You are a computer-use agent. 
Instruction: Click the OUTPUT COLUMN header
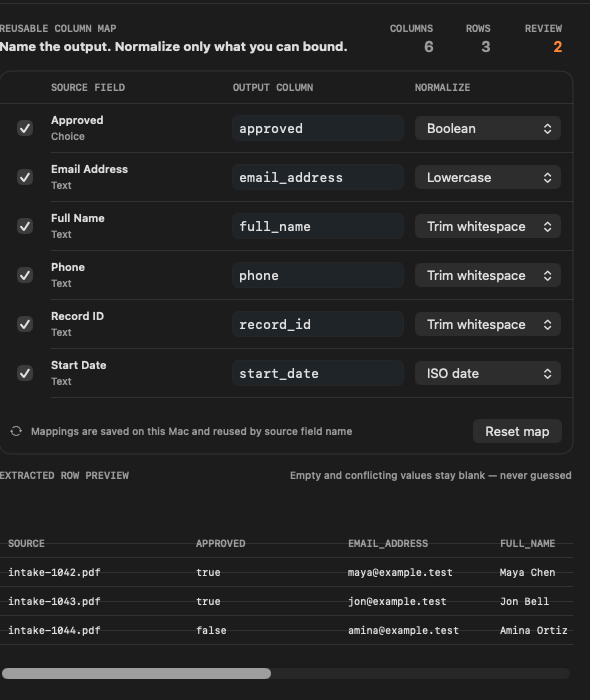[x=273, y=88]
